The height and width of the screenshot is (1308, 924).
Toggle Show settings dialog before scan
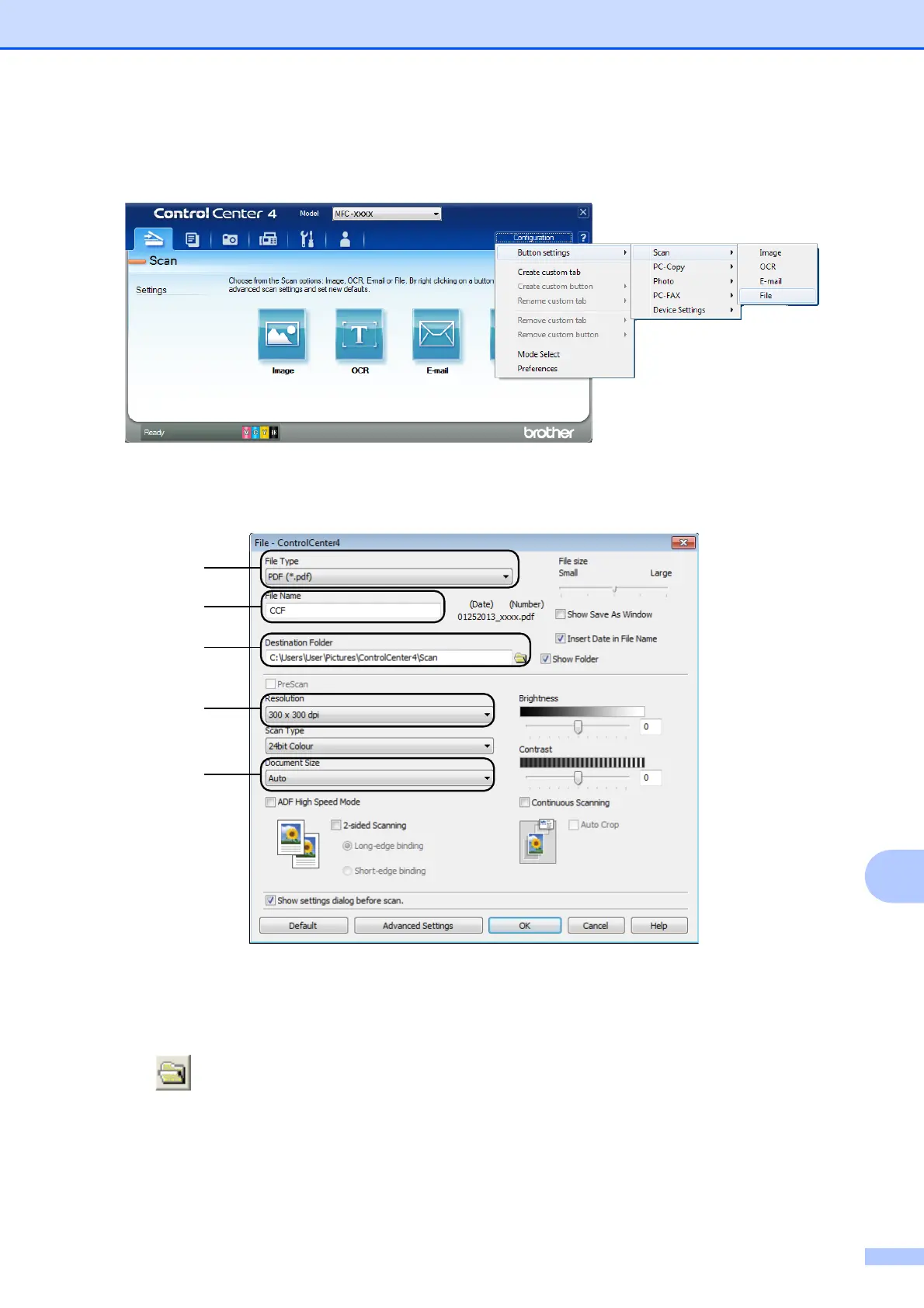270,900
